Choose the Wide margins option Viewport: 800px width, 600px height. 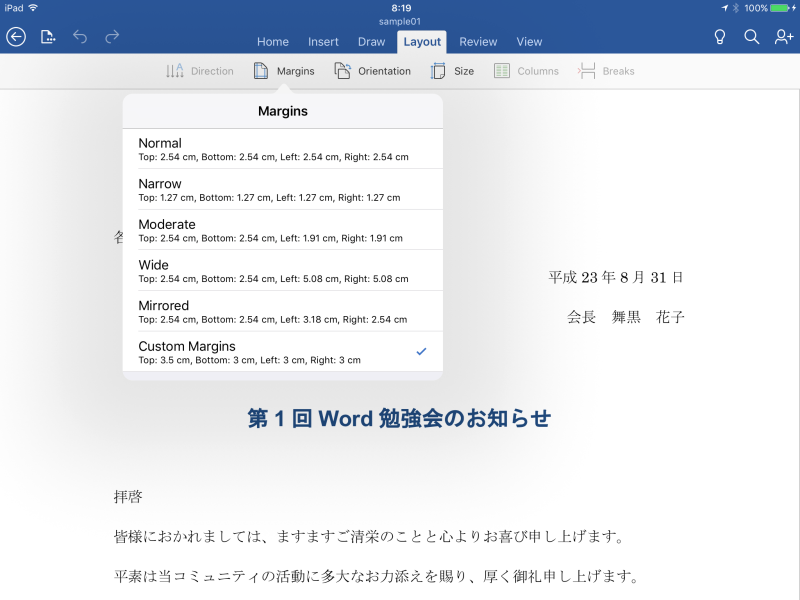click(283, 271)
